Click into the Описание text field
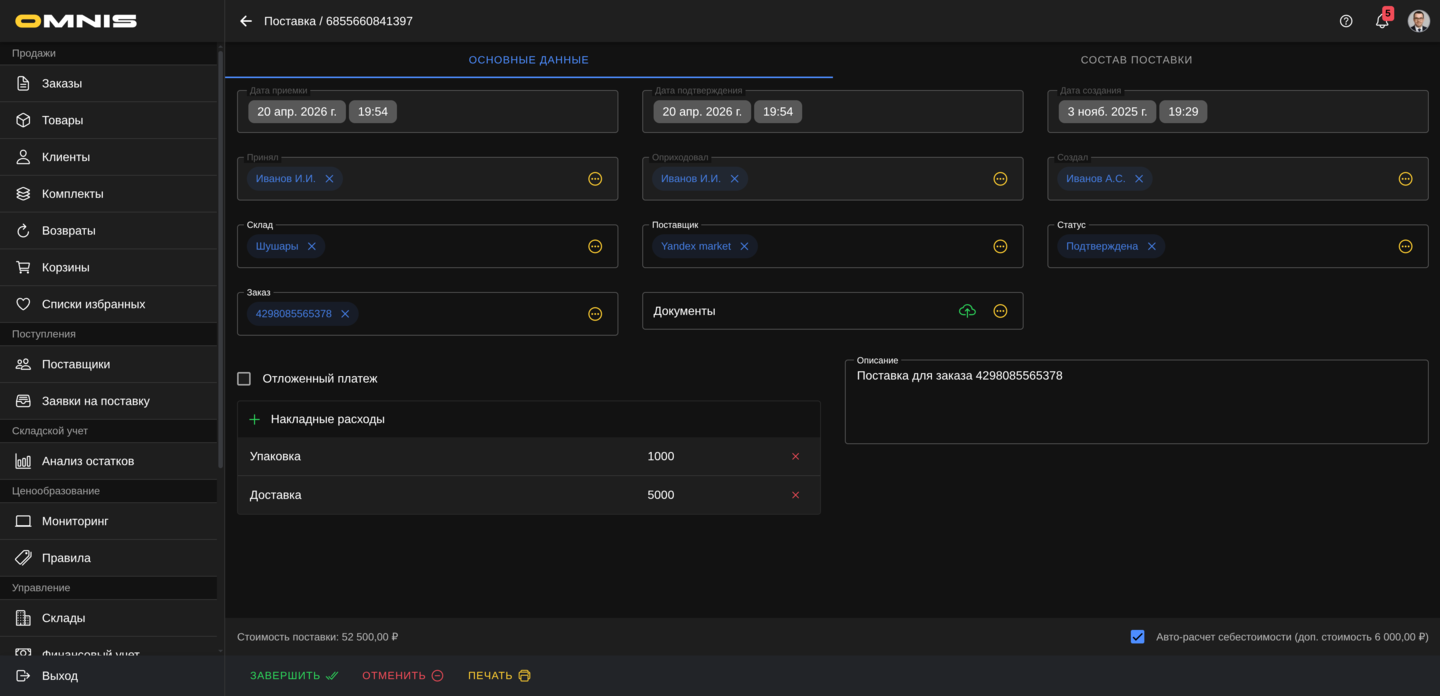This screenshot has height=696, width=1440. 1136,405
